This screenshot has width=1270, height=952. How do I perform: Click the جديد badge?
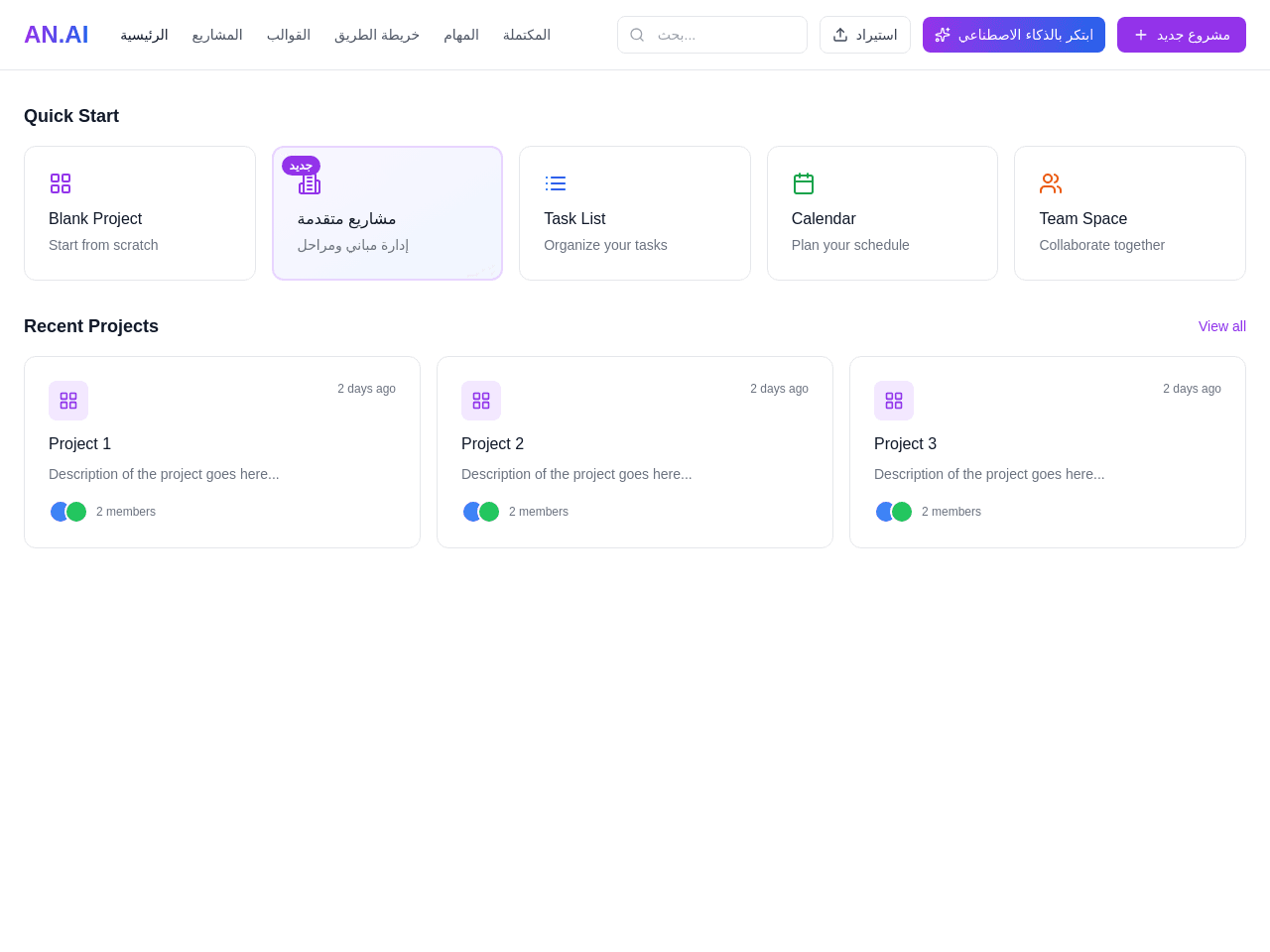coord(301,166)
